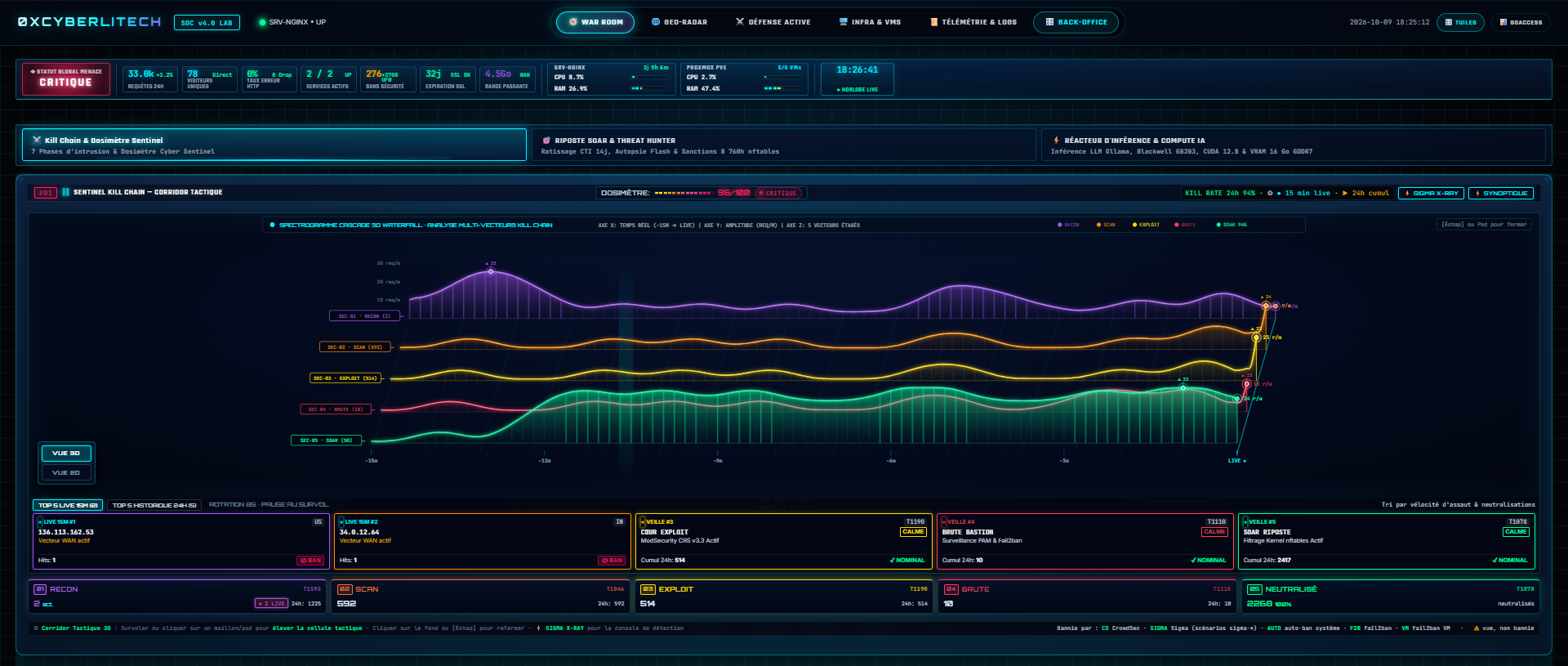
Task: Select the Réacteur d'Inférence & Compute IA panel
Action: 1293,145
